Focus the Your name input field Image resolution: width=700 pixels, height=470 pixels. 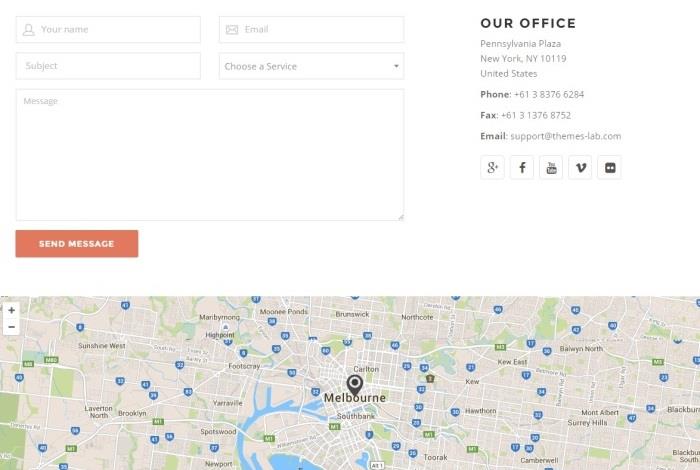coord(108,30)
